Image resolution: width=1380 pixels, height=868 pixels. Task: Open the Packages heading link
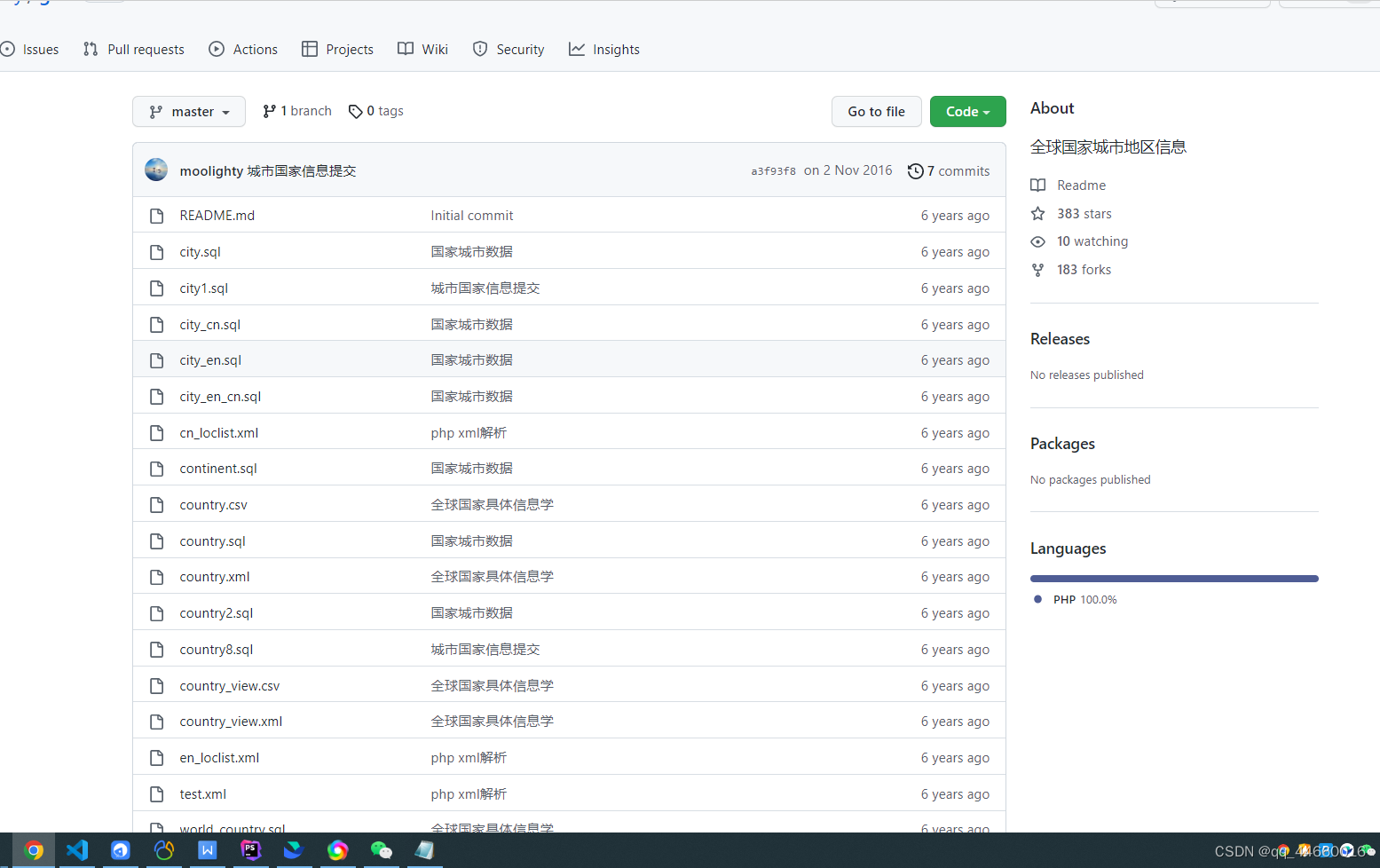(x=1062, y=444)
